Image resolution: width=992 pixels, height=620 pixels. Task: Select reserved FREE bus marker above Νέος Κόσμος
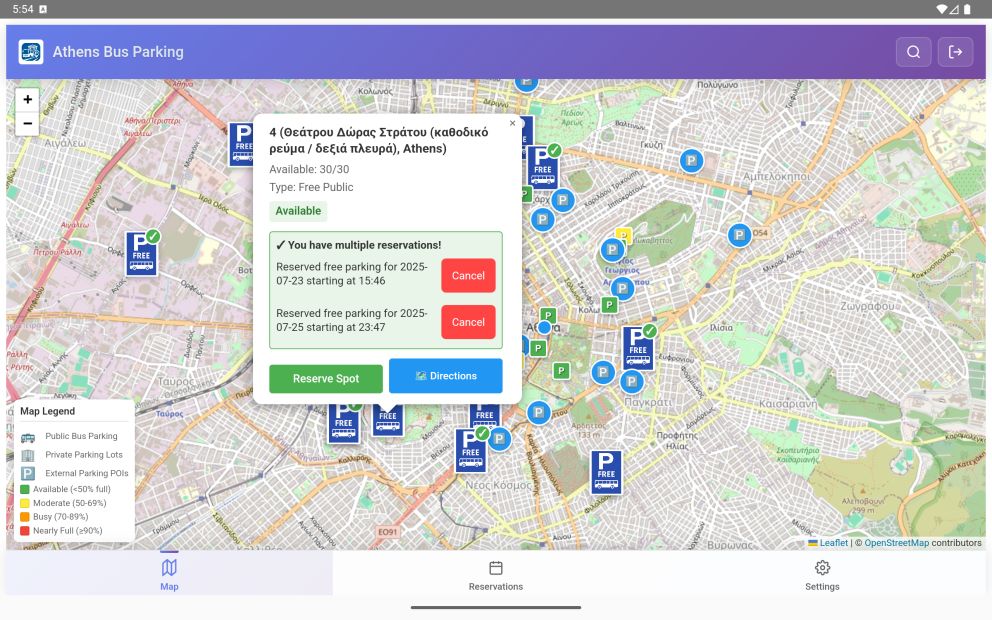tap(471, 450)
